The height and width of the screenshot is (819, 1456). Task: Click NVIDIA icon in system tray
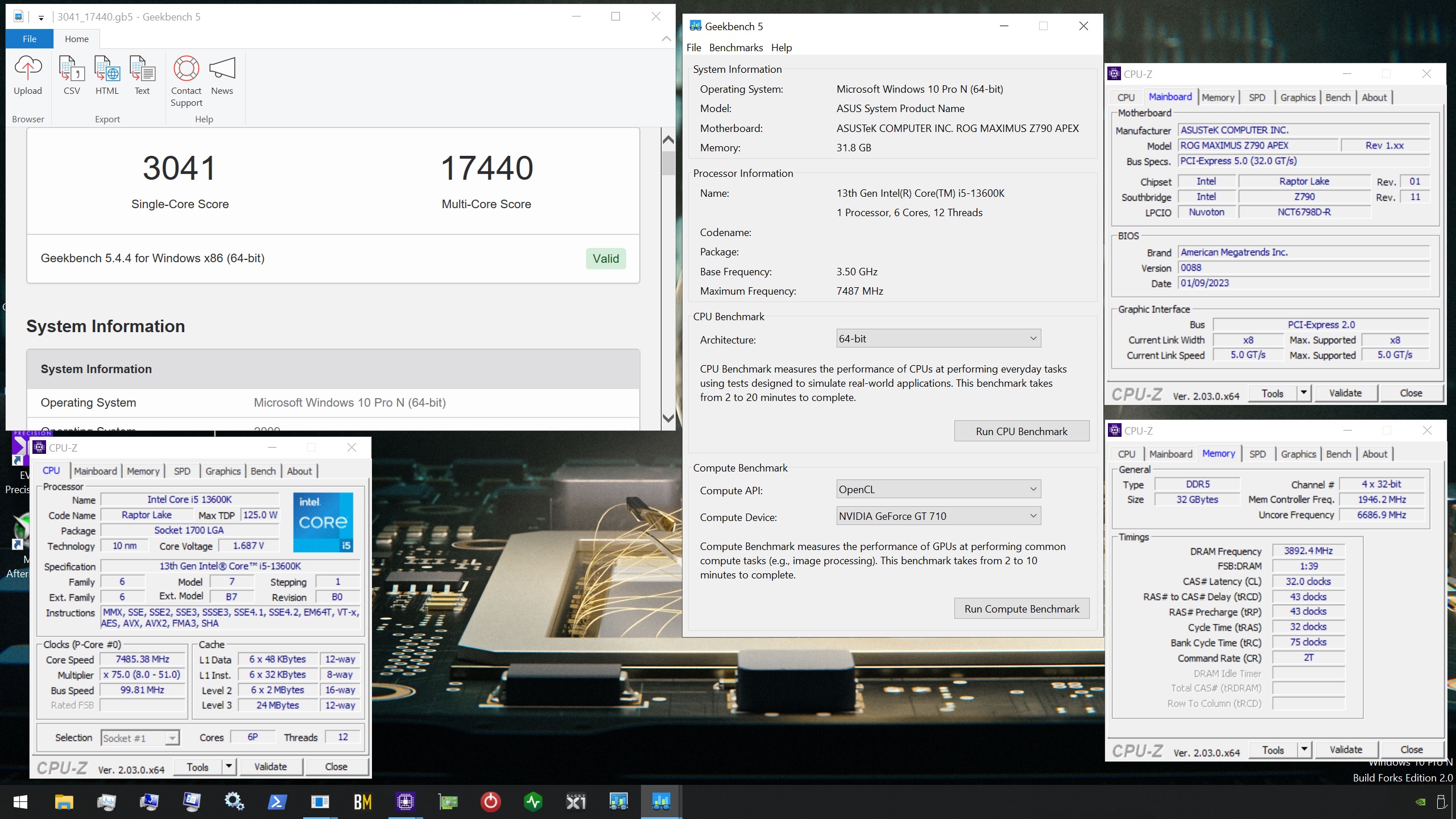click(x=1420, y=803)
